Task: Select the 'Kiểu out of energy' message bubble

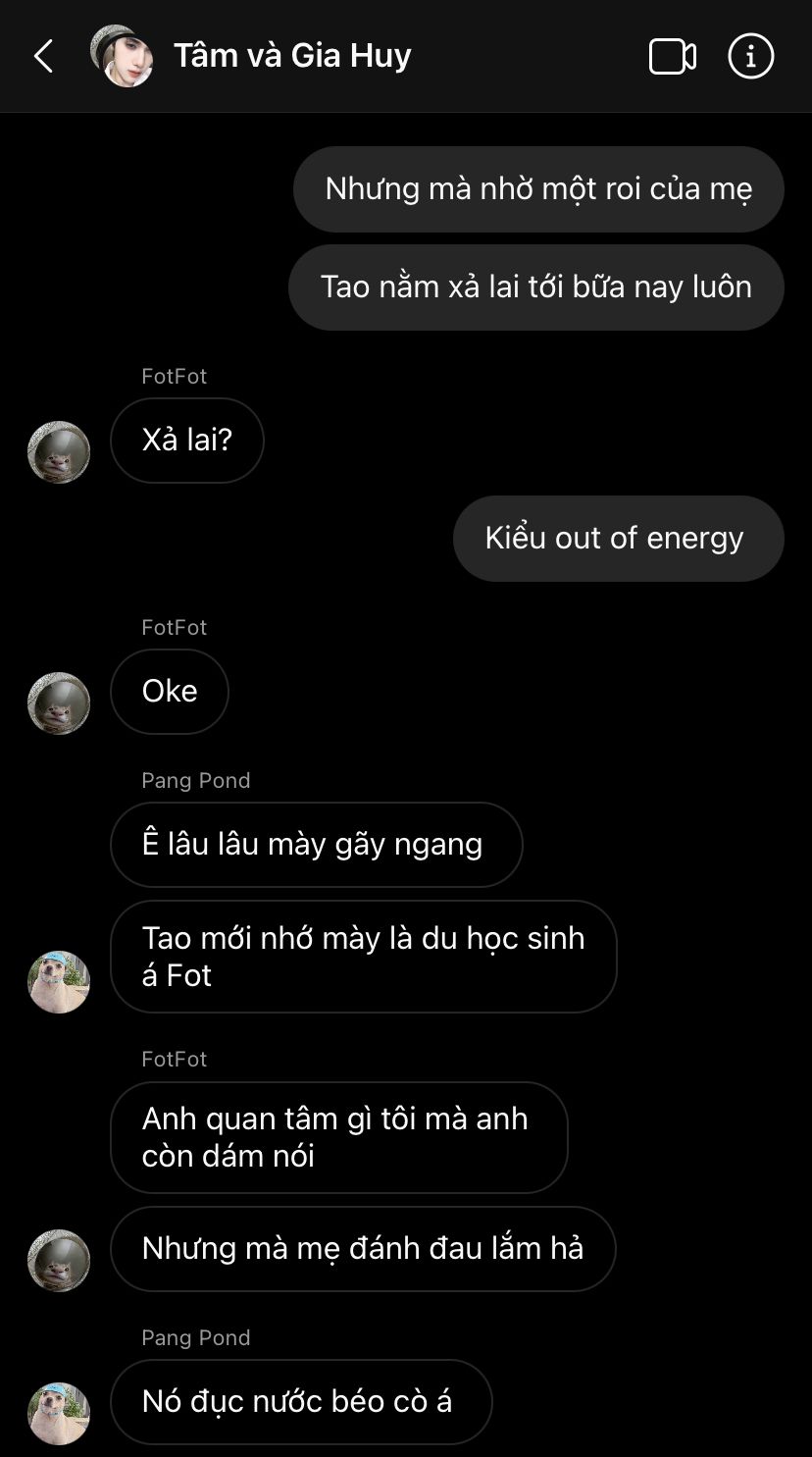Action: [x=619, y=539]
